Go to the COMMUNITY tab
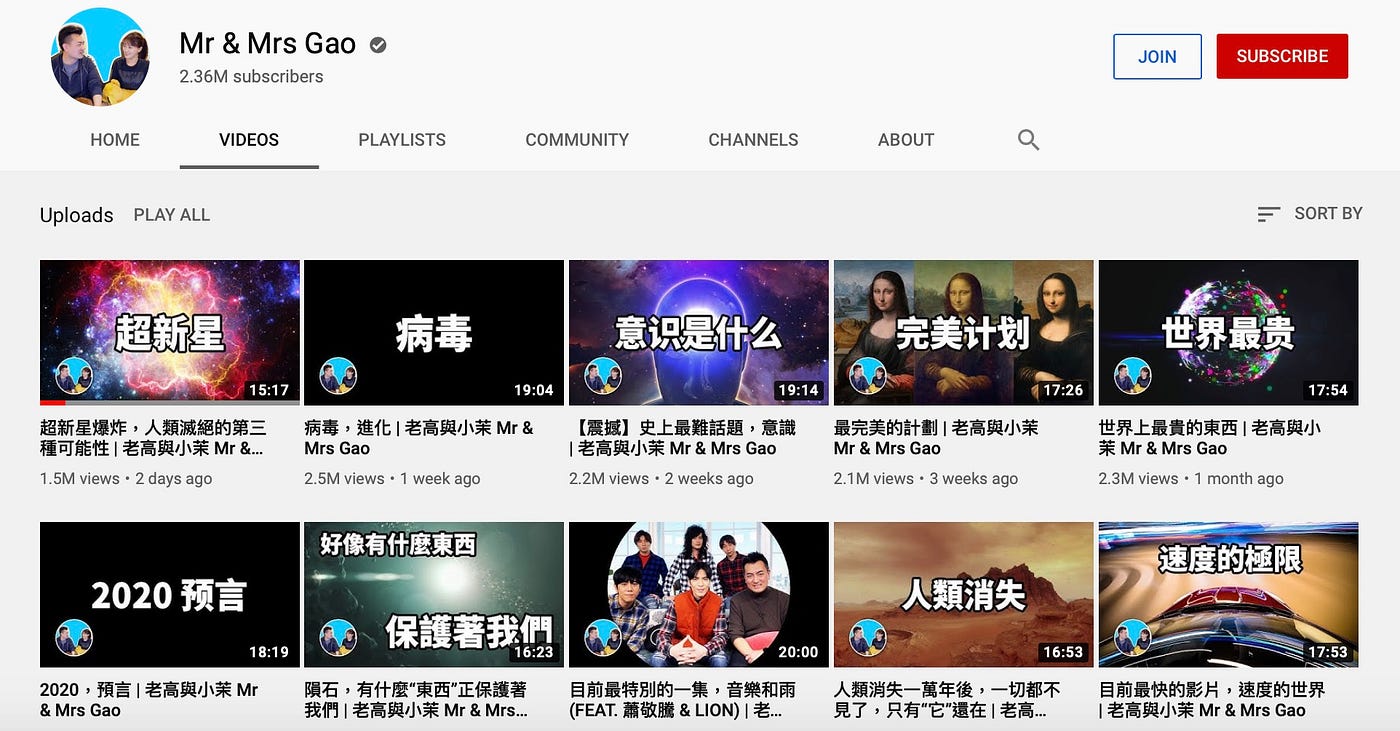Image resolution: width=1400 pixels, height=731 pixels. click(577, 140)
